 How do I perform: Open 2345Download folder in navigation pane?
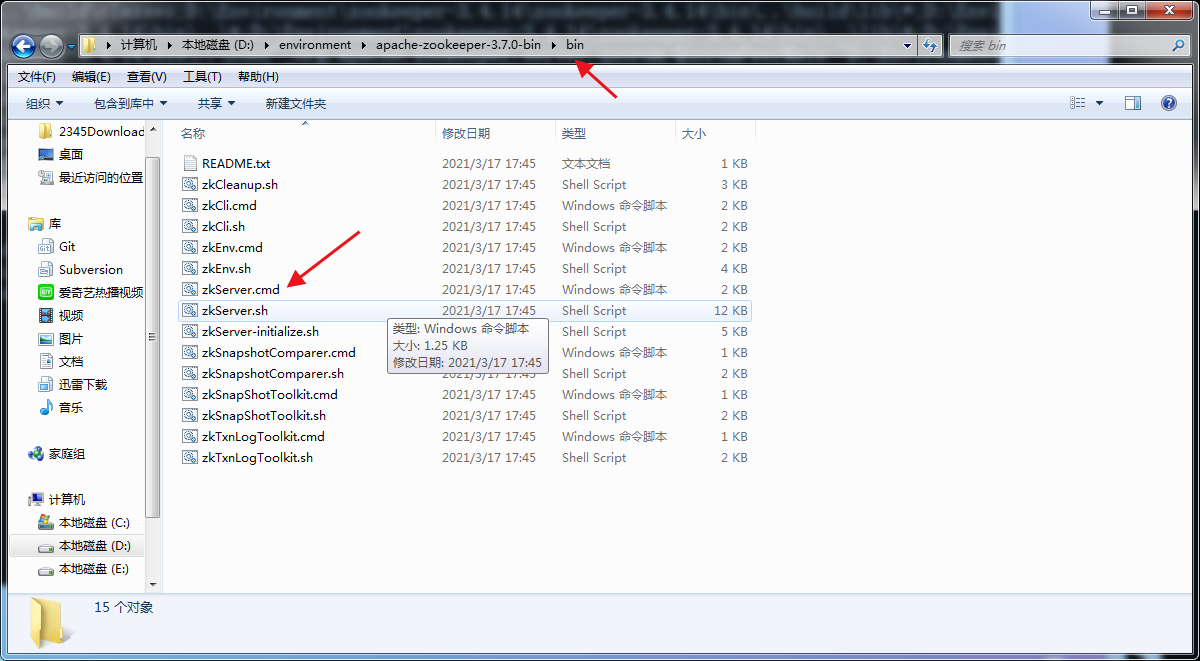coord(91,131)
